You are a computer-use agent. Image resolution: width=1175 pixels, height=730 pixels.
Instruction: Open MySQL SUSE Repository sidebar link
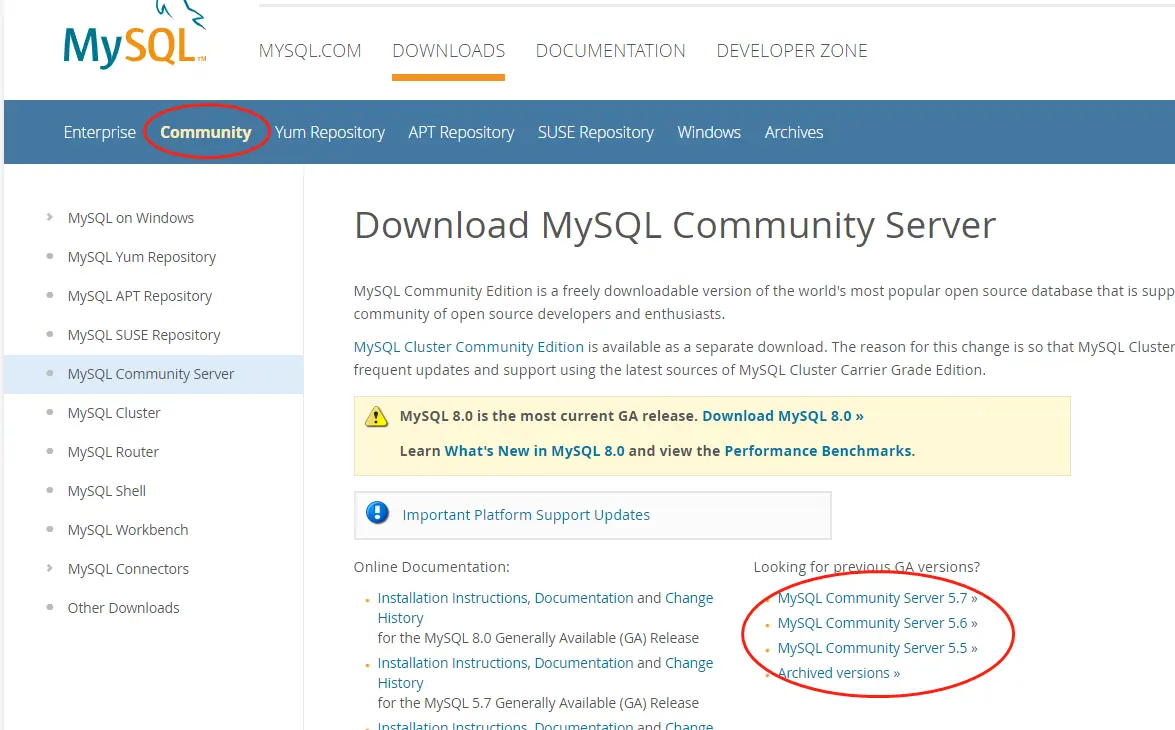tap(144, 335)
